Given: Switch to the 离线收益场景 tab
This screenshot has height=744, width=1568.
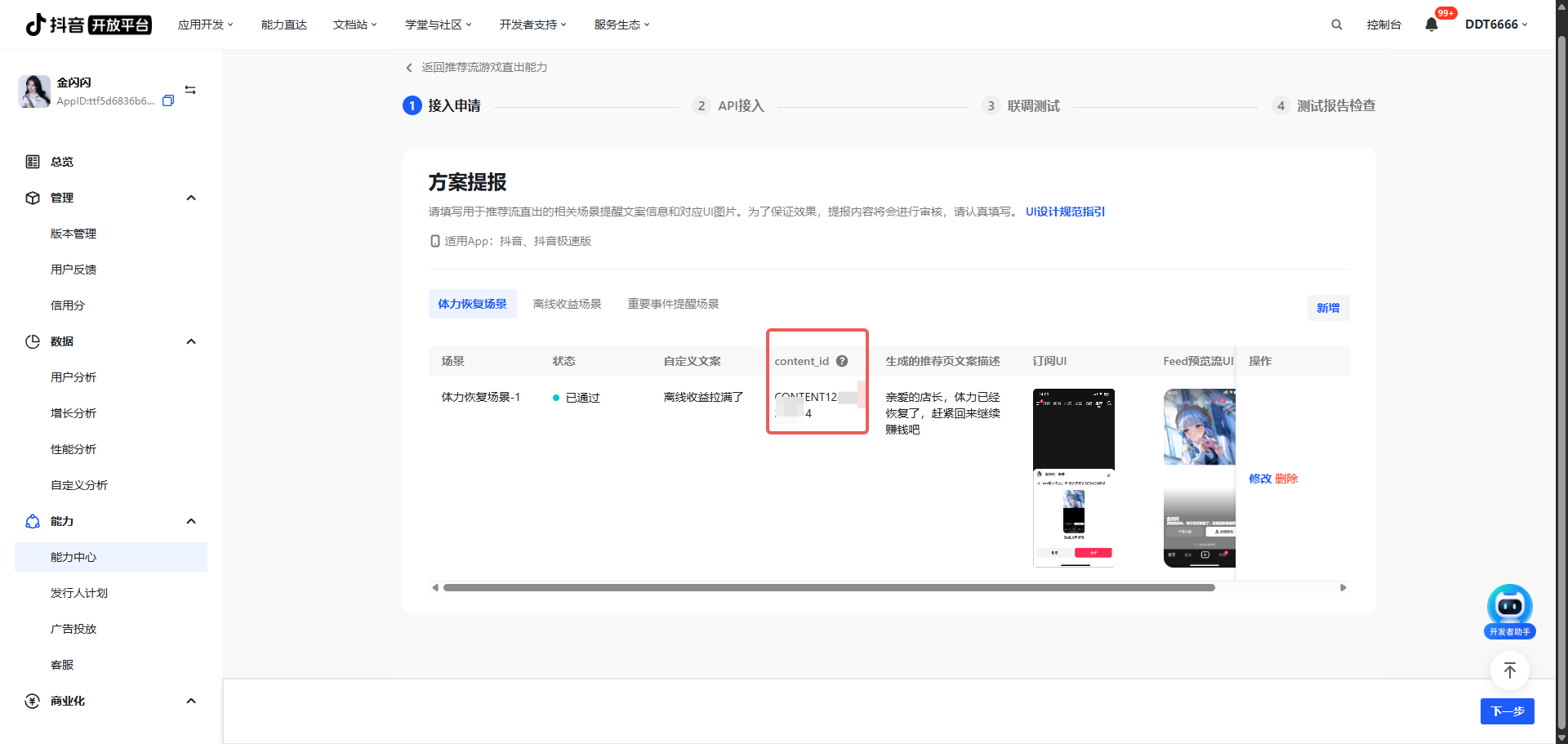Looking at the screenshot, I should click(567, 304).
